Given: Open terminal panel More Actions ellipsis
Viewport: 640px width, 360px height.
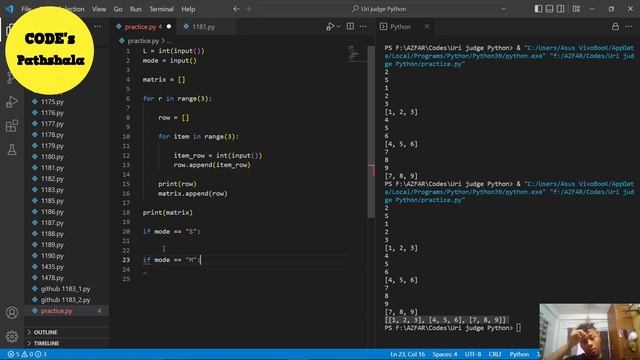Looking at the screenshot, I should coord(629,27).
